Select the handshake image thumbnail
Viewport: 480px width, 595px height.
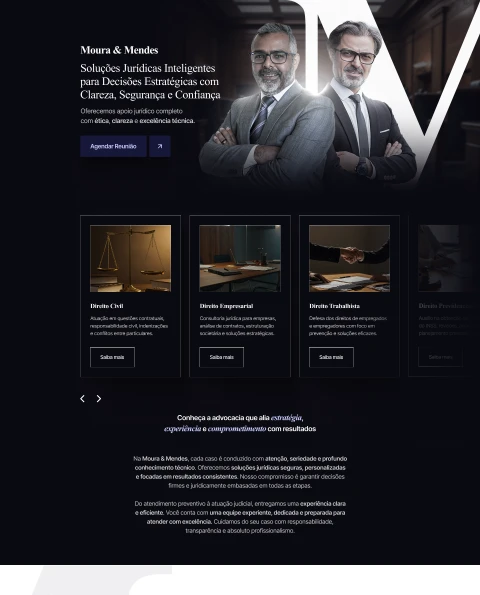click(349, 258)
